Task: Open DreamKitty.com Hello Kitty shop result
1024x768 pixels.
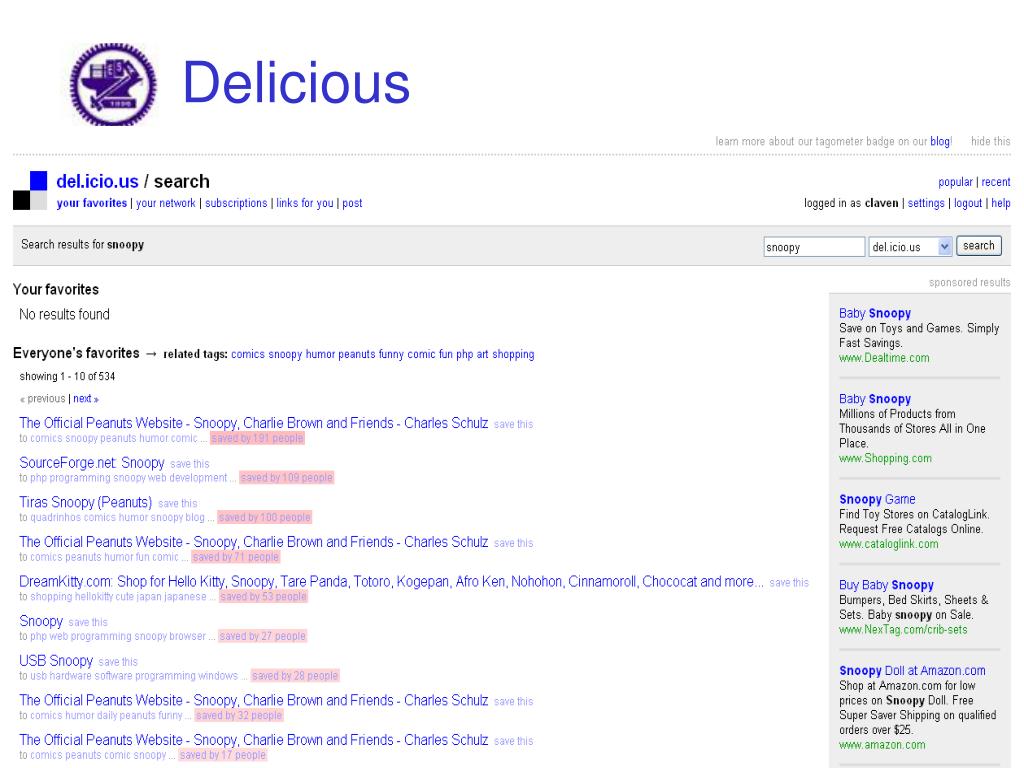Action: (391, 582)
